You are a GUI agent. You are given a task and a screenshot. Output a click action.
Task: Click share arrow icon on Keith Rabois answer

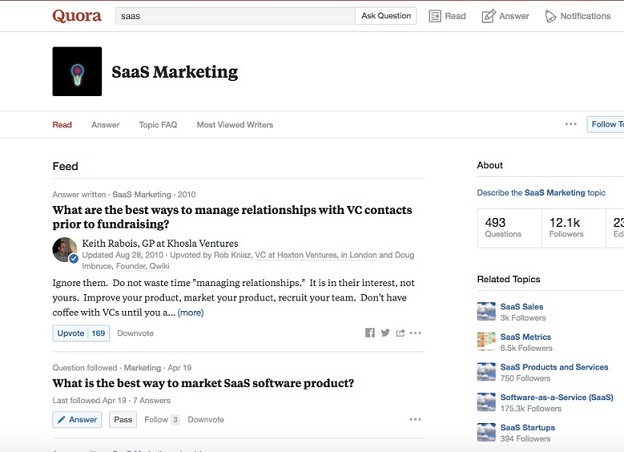tap(400, 333)
